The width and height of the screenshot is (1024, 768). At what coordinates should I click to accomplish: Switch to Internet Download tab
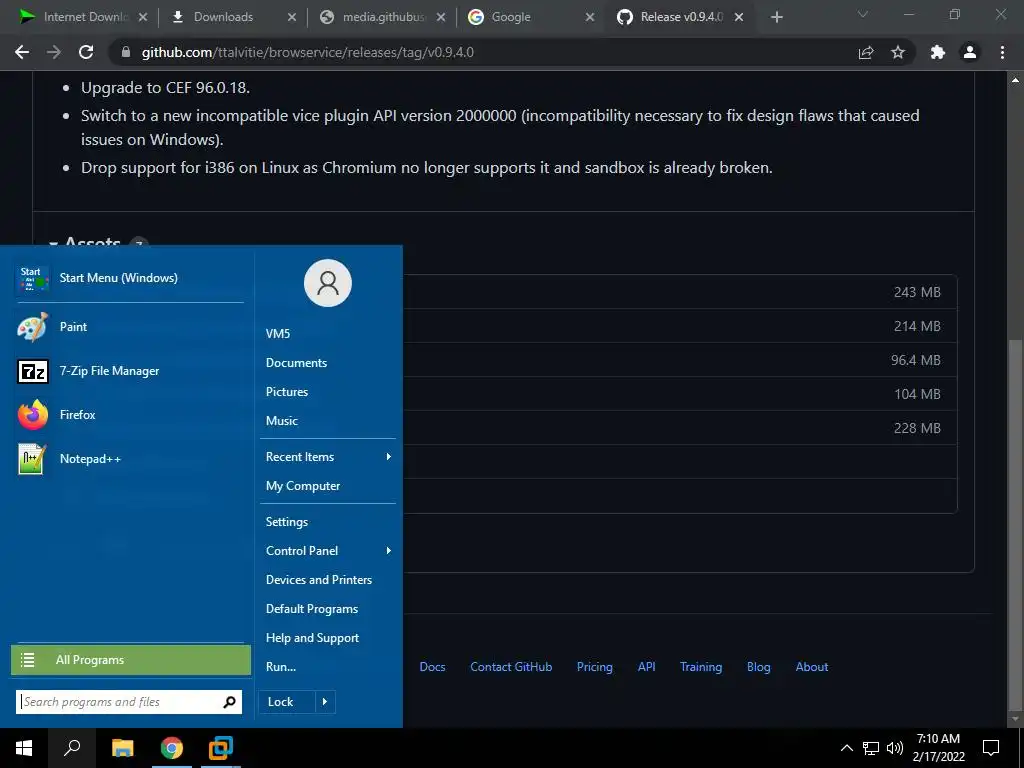(x=84, y=17)
